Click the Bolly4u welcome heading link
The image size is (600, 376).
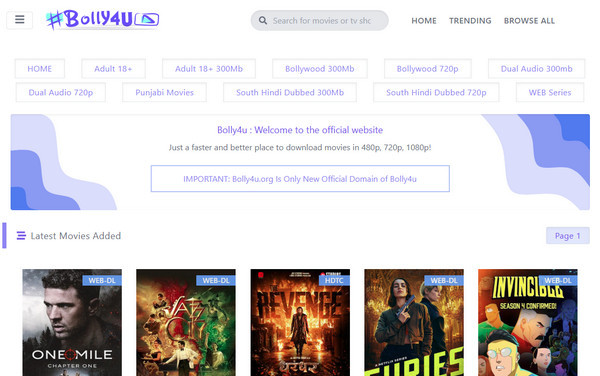[300, 130]
